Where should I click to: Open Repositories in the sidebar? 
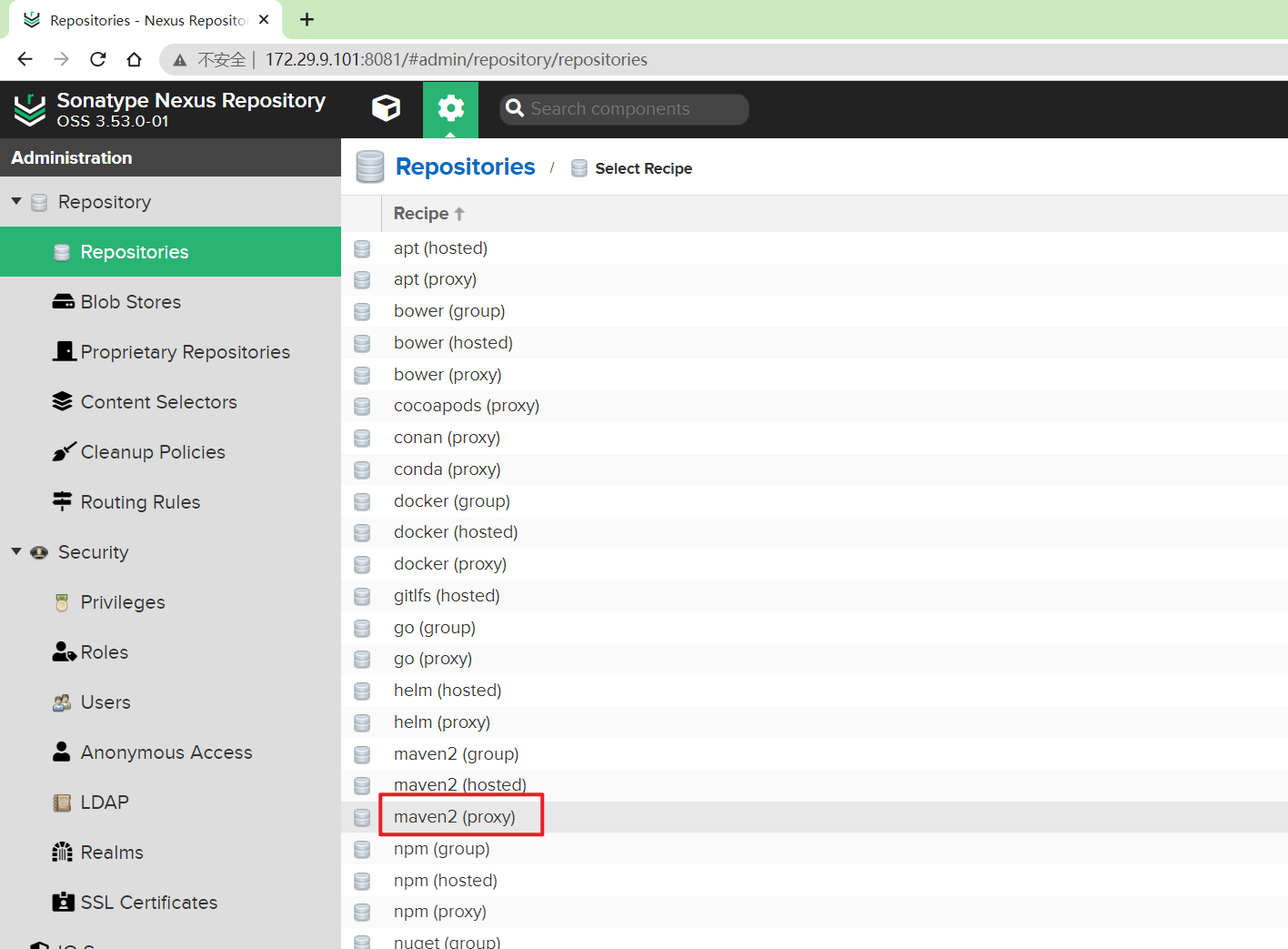click(171, 252)
